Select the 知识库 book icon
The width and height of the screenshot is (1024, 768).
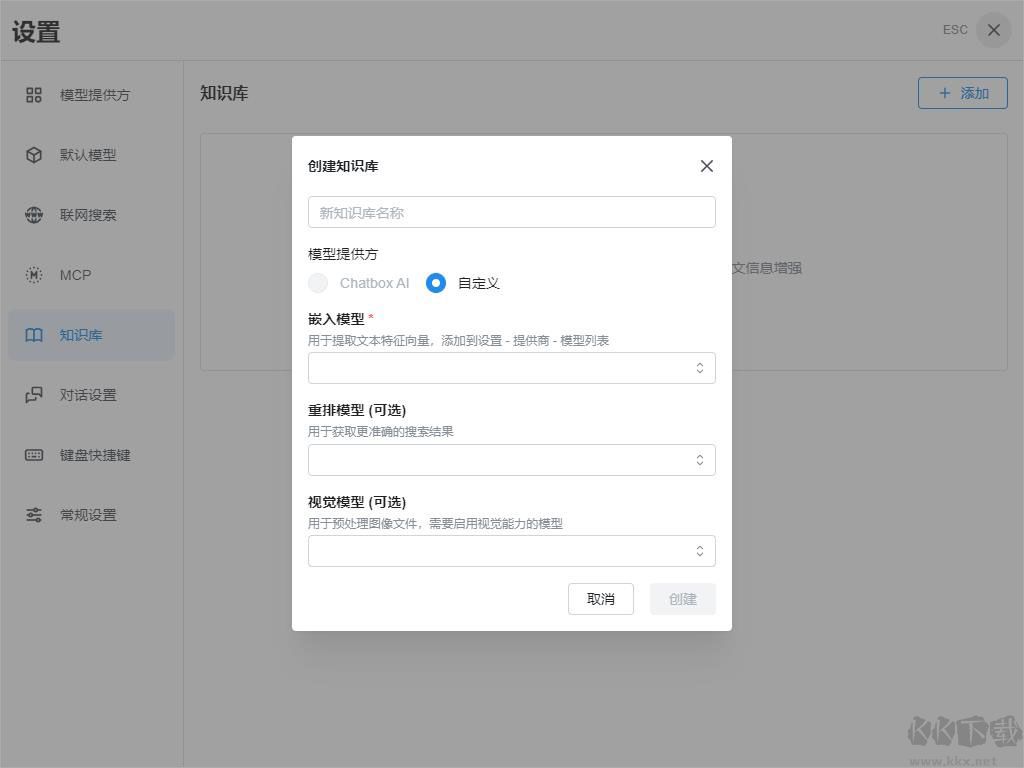coord(33,335)
